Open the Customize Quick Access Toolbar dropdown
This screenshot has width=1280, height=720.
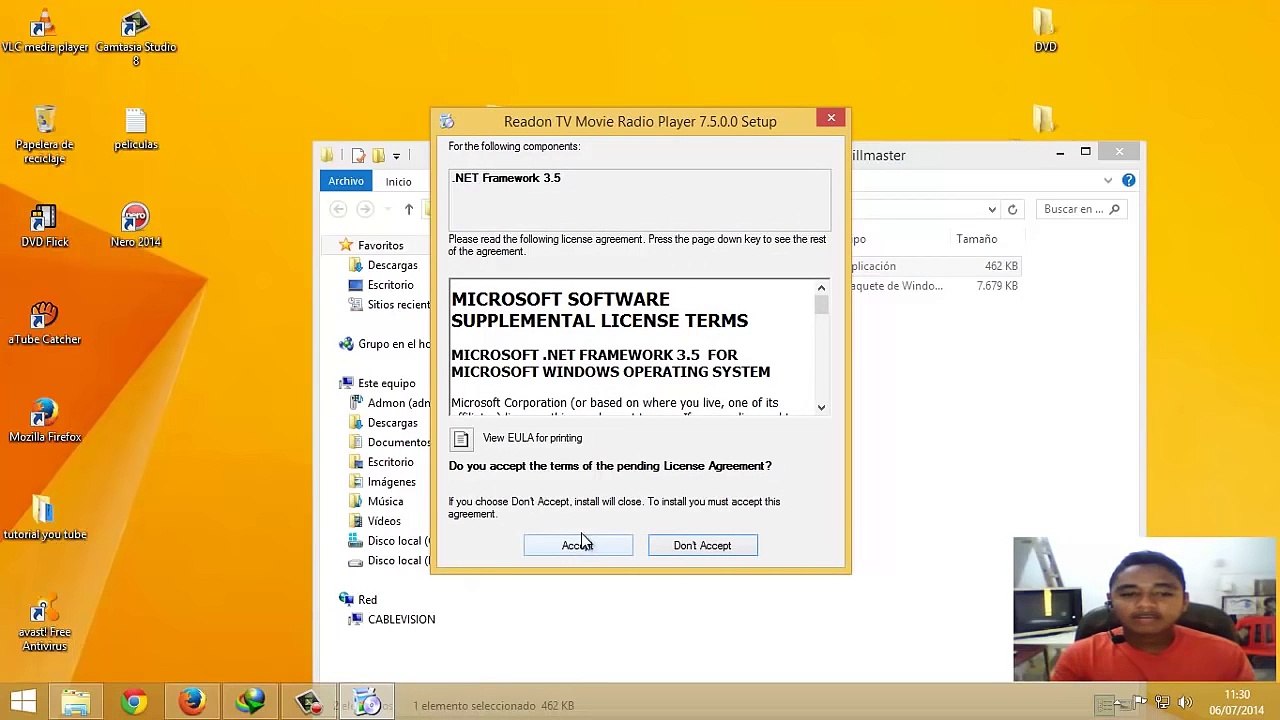(396, 155)
